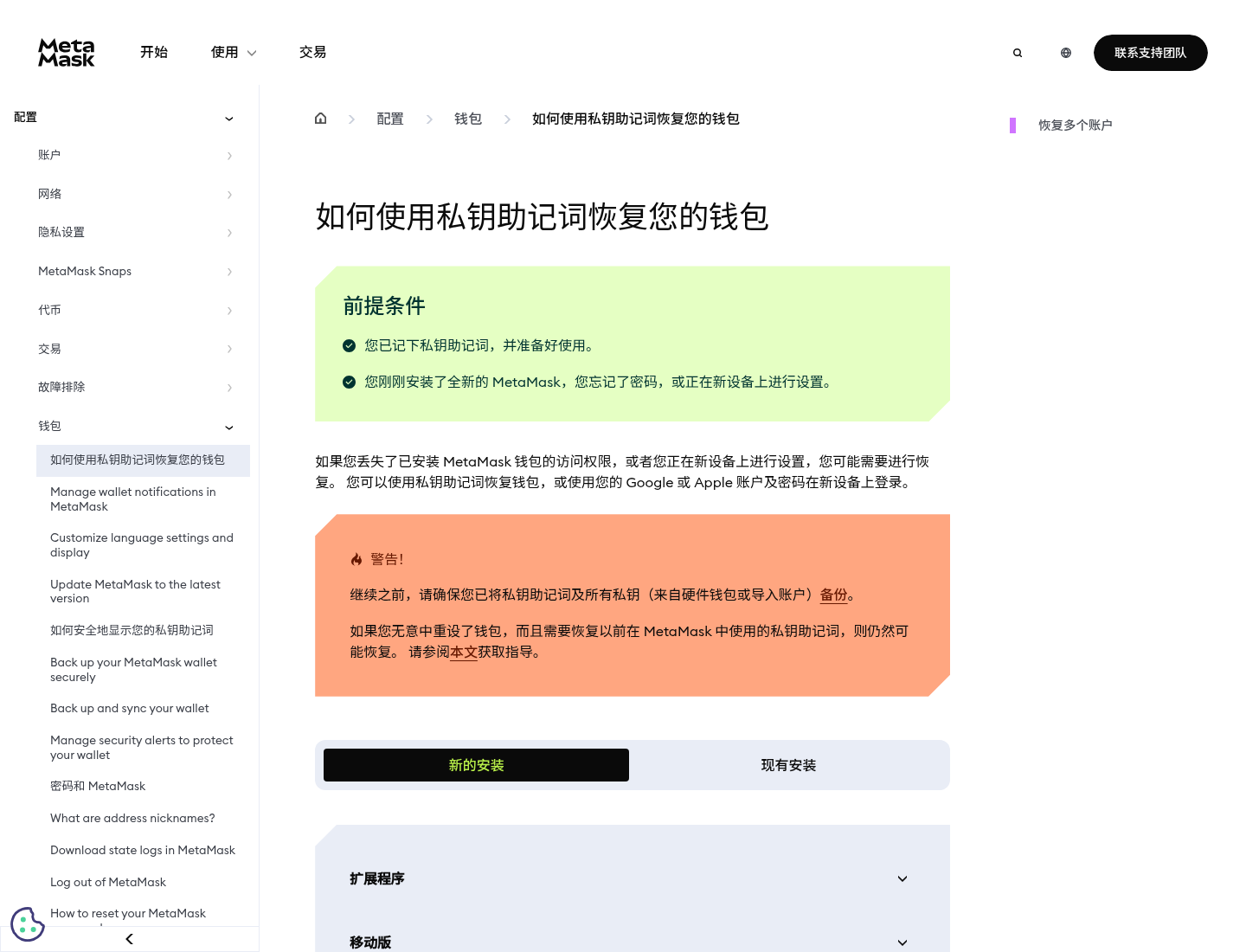Follow the 备份 link in warning
The width and height of the screenshot is (1246, 952).
pyautogui.click(x=834, y=595)
